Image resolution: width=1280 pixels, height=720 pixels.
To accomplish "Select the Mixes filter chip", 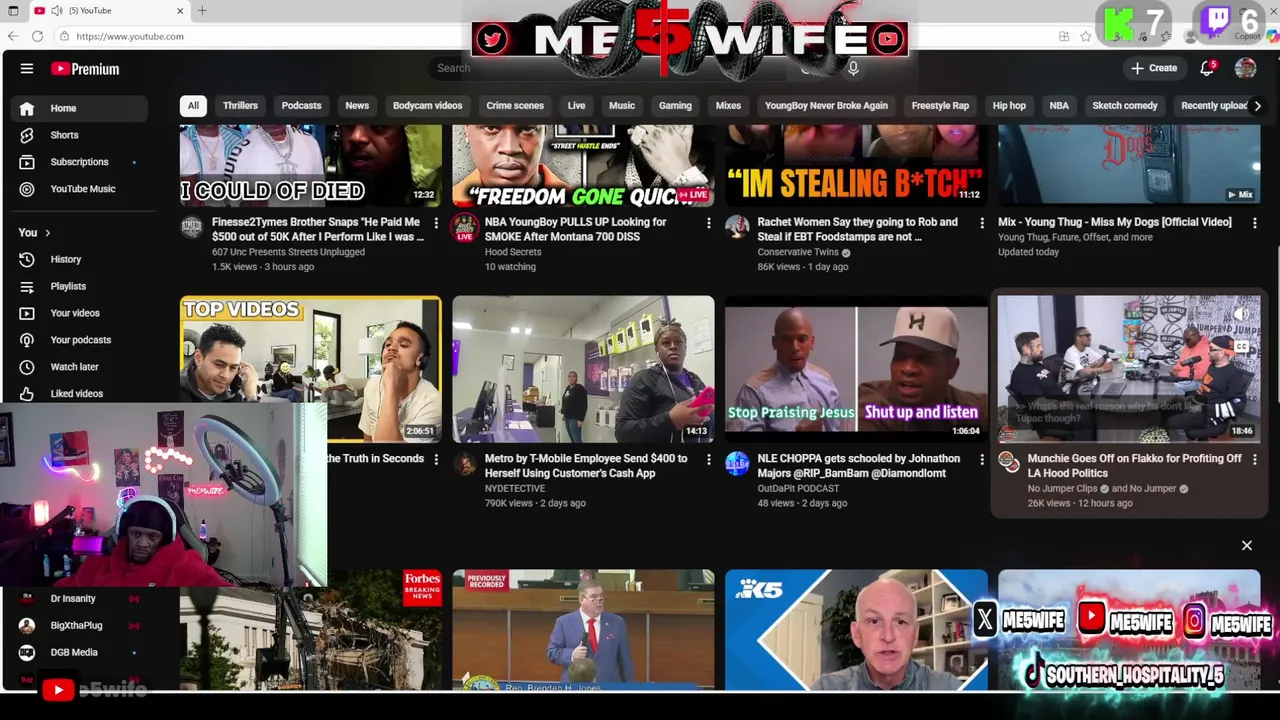I will click(x=728, y=105).
